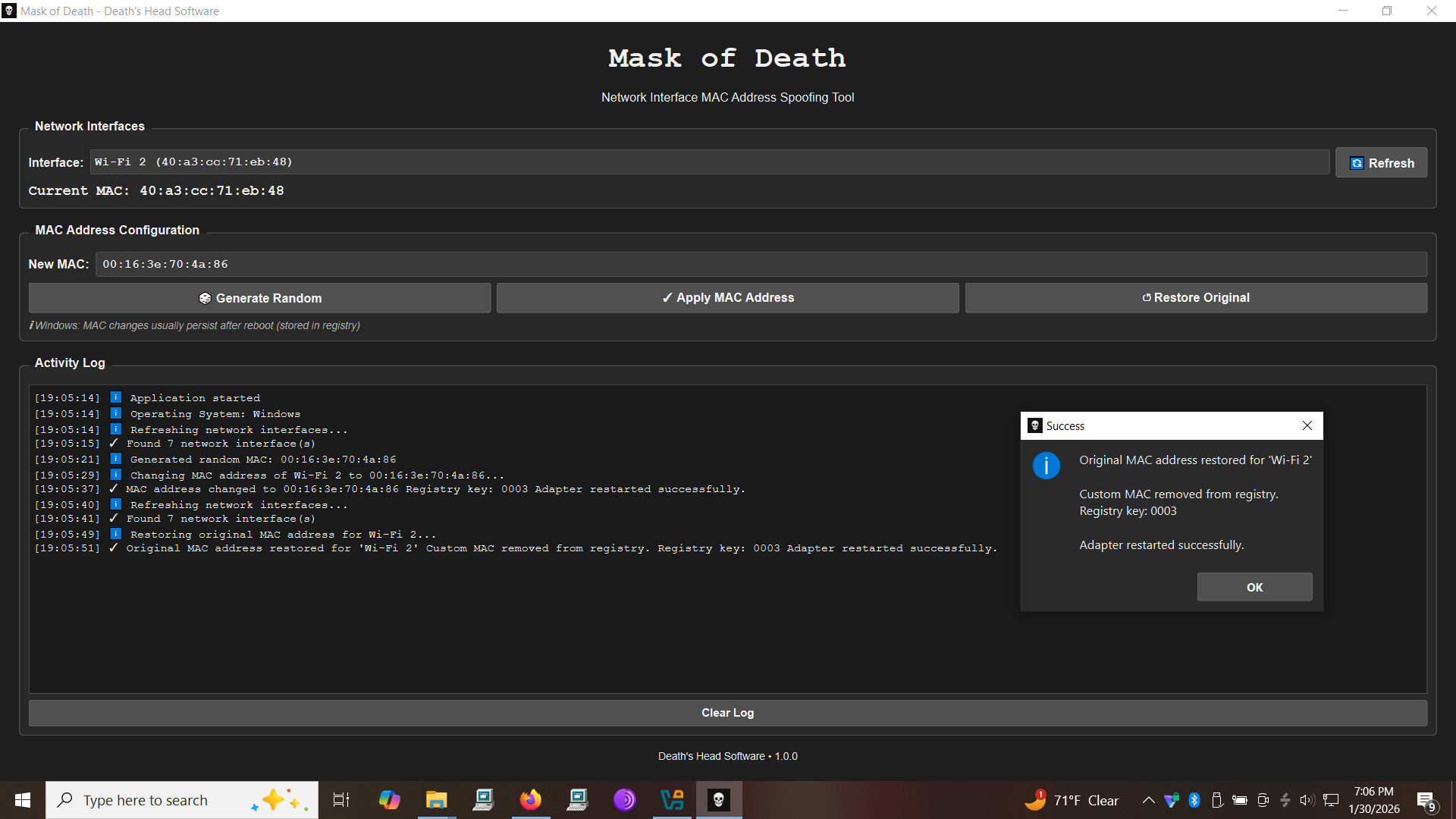Open the Copilot taskbar icon
The height and width of the screenshot is (819, 1456).
tap(389, 799)
